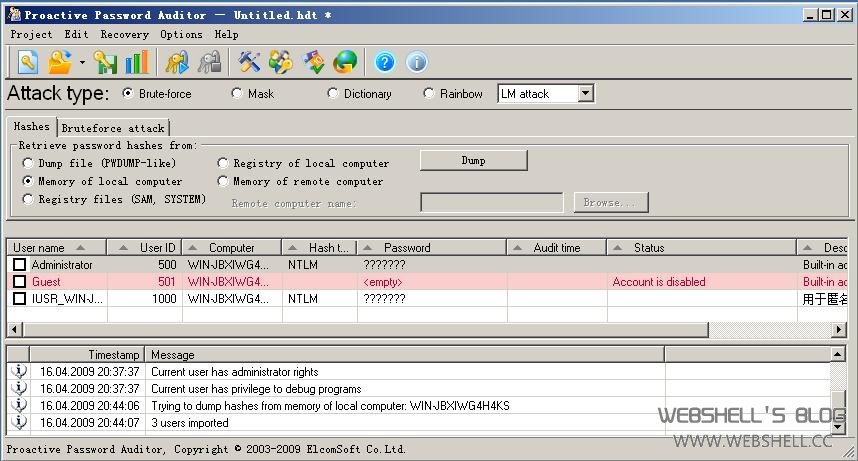Open the Options menu
This screenshot has height=461, width=858.
(x=181, y=34)
